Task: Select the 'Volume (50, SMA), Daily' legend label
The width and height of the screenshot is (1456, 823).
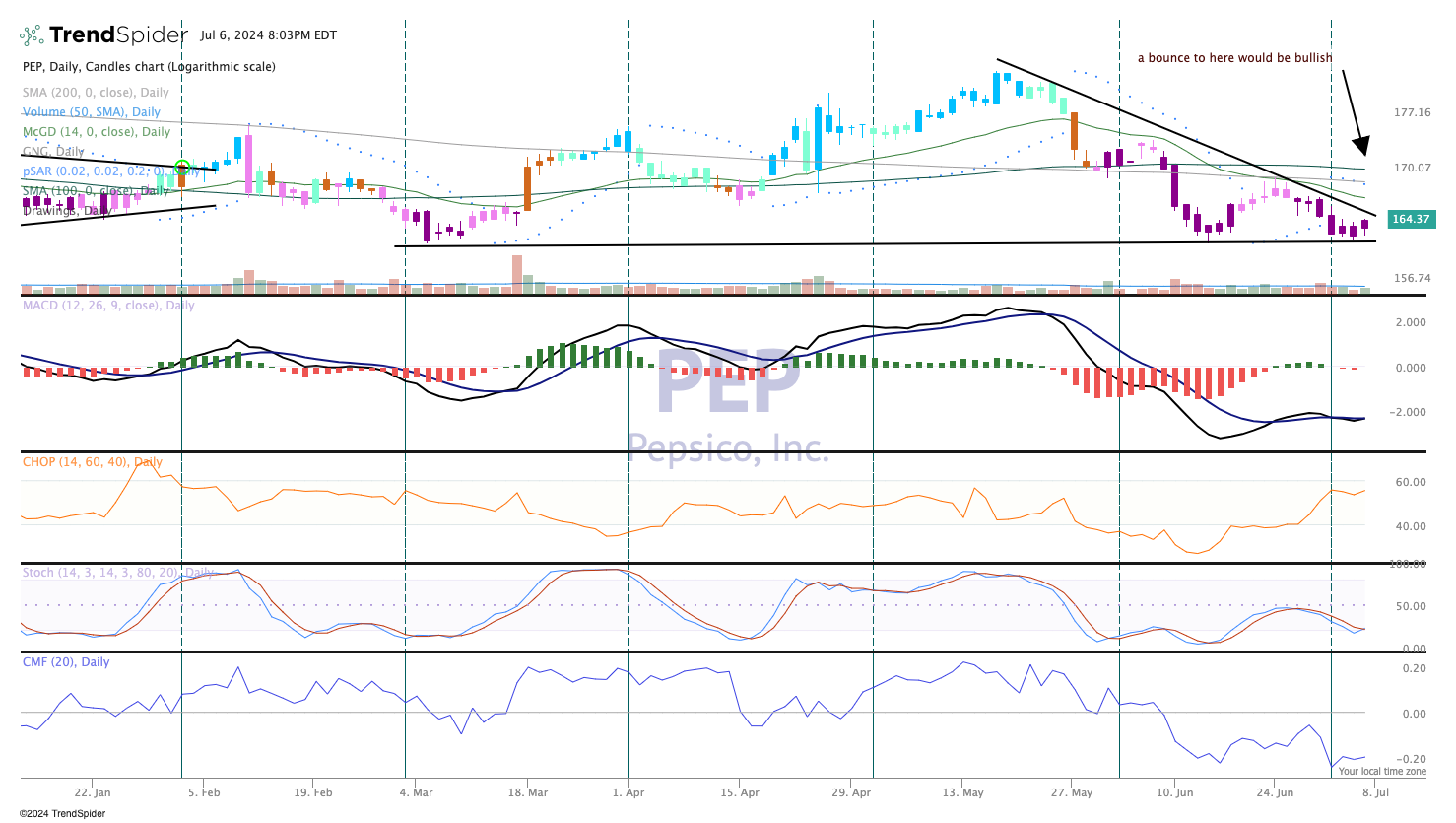Action: point(92,112)
